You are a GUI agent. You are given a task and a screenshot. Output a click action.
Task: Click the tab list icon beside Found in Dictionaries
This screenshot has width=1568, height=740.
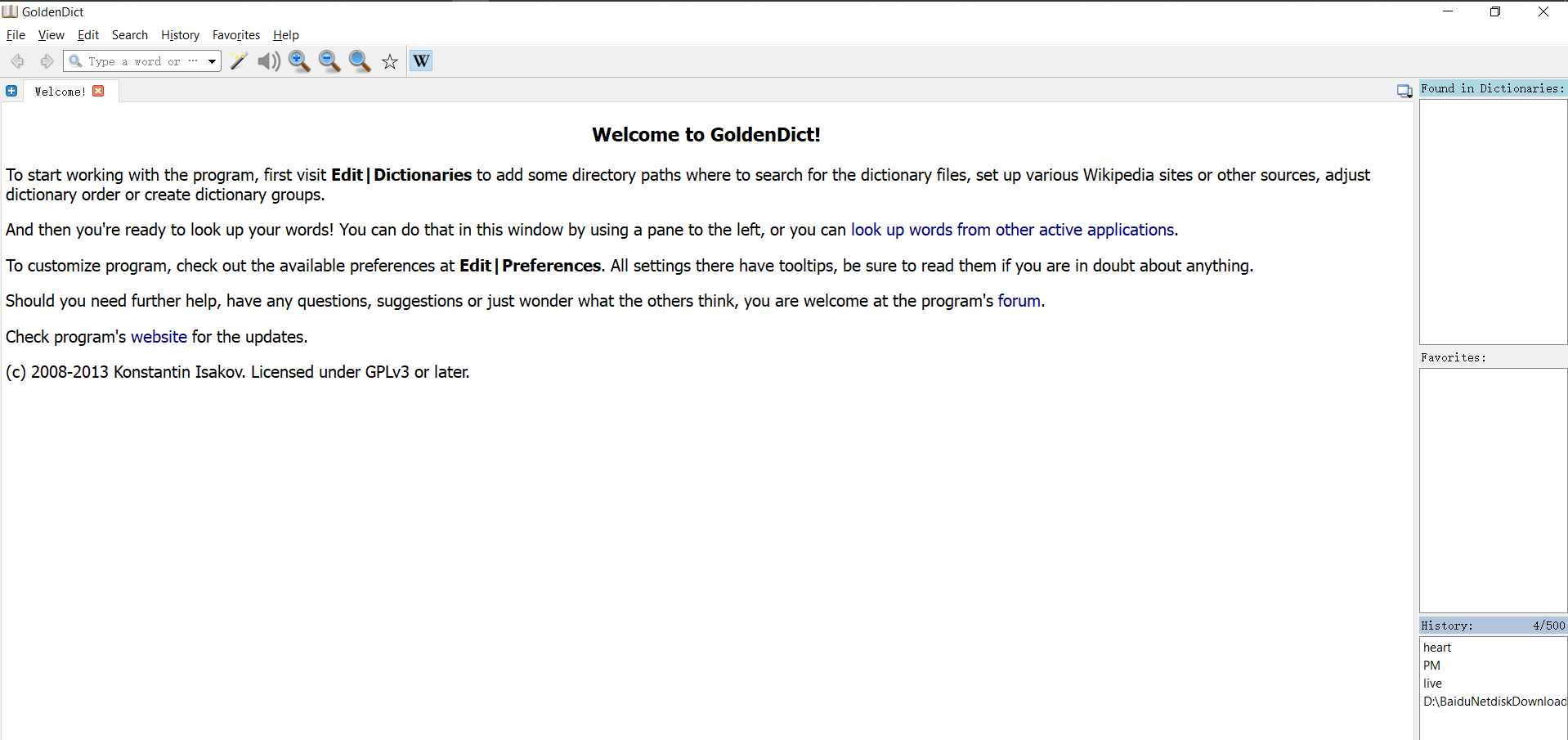1404,91
